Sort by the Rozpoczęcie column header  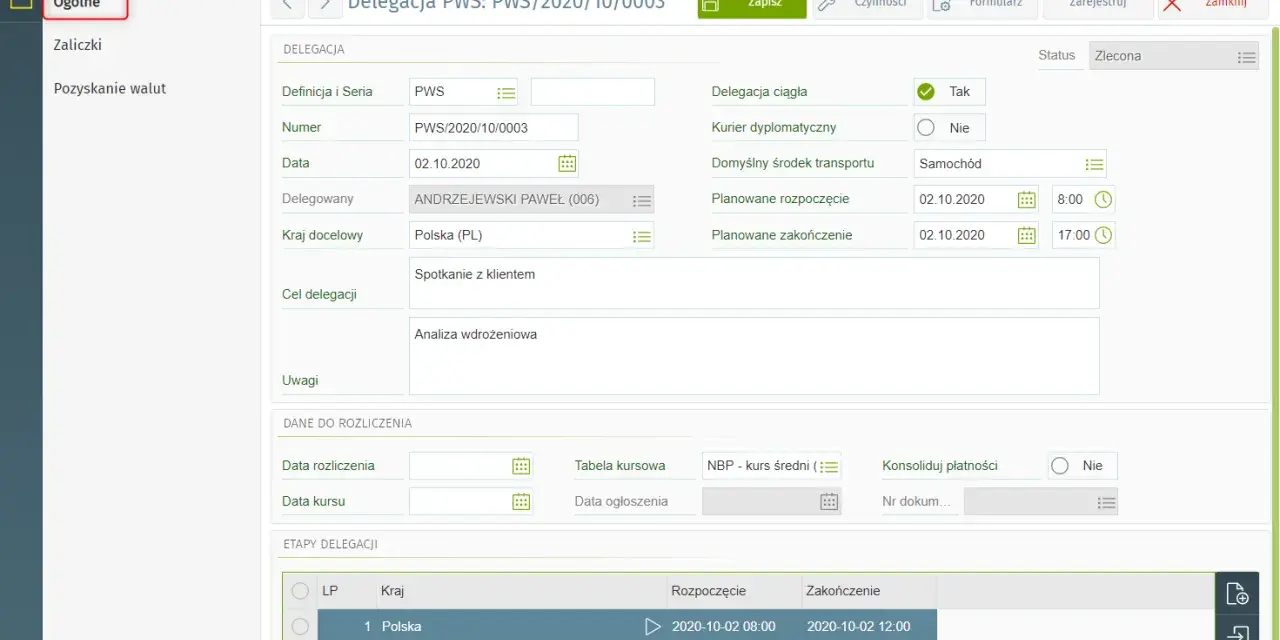(x=734, y=591)
